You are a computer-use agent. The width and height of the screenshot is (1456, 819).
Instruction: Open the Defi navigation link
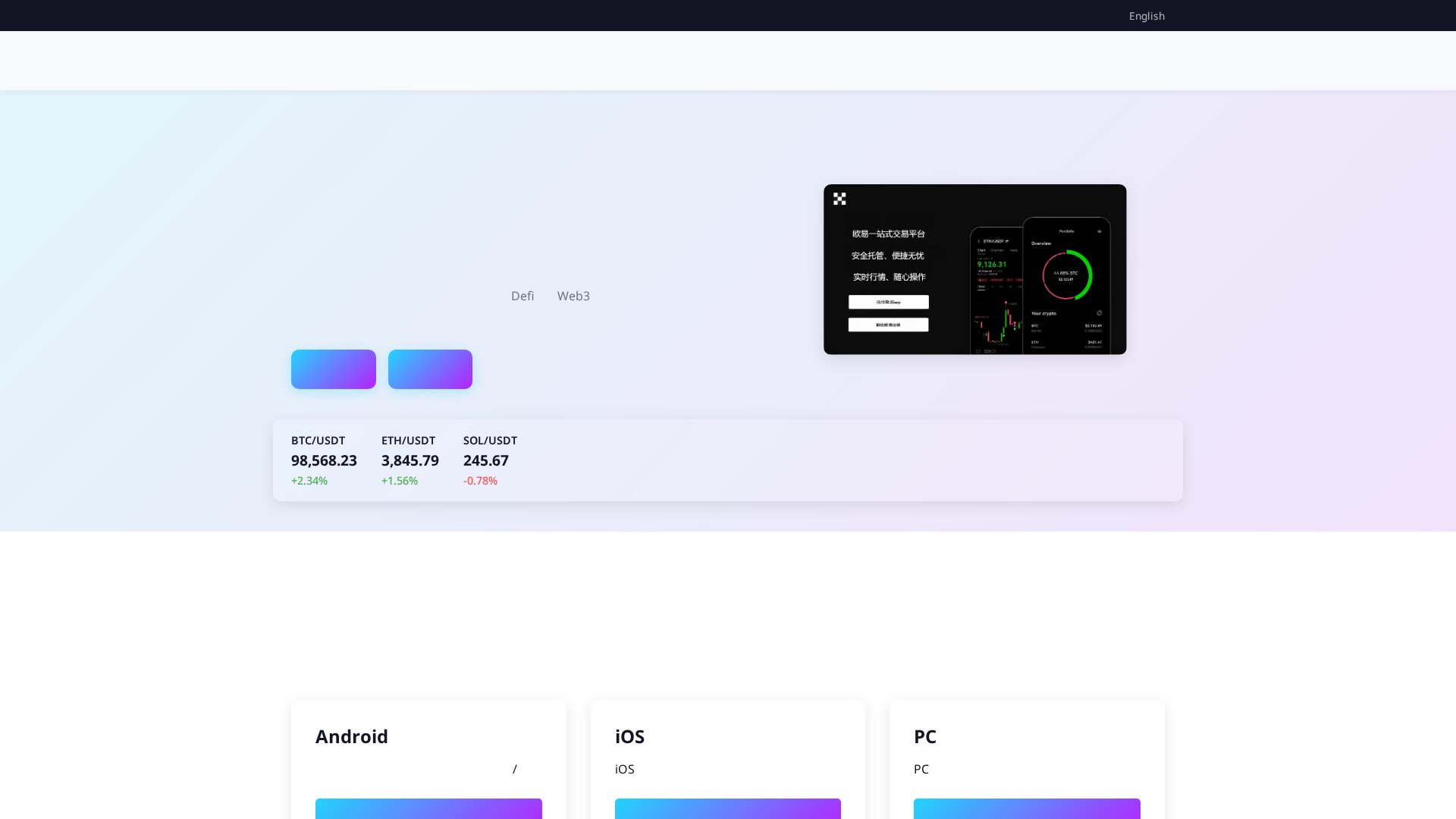pos(522,296)
